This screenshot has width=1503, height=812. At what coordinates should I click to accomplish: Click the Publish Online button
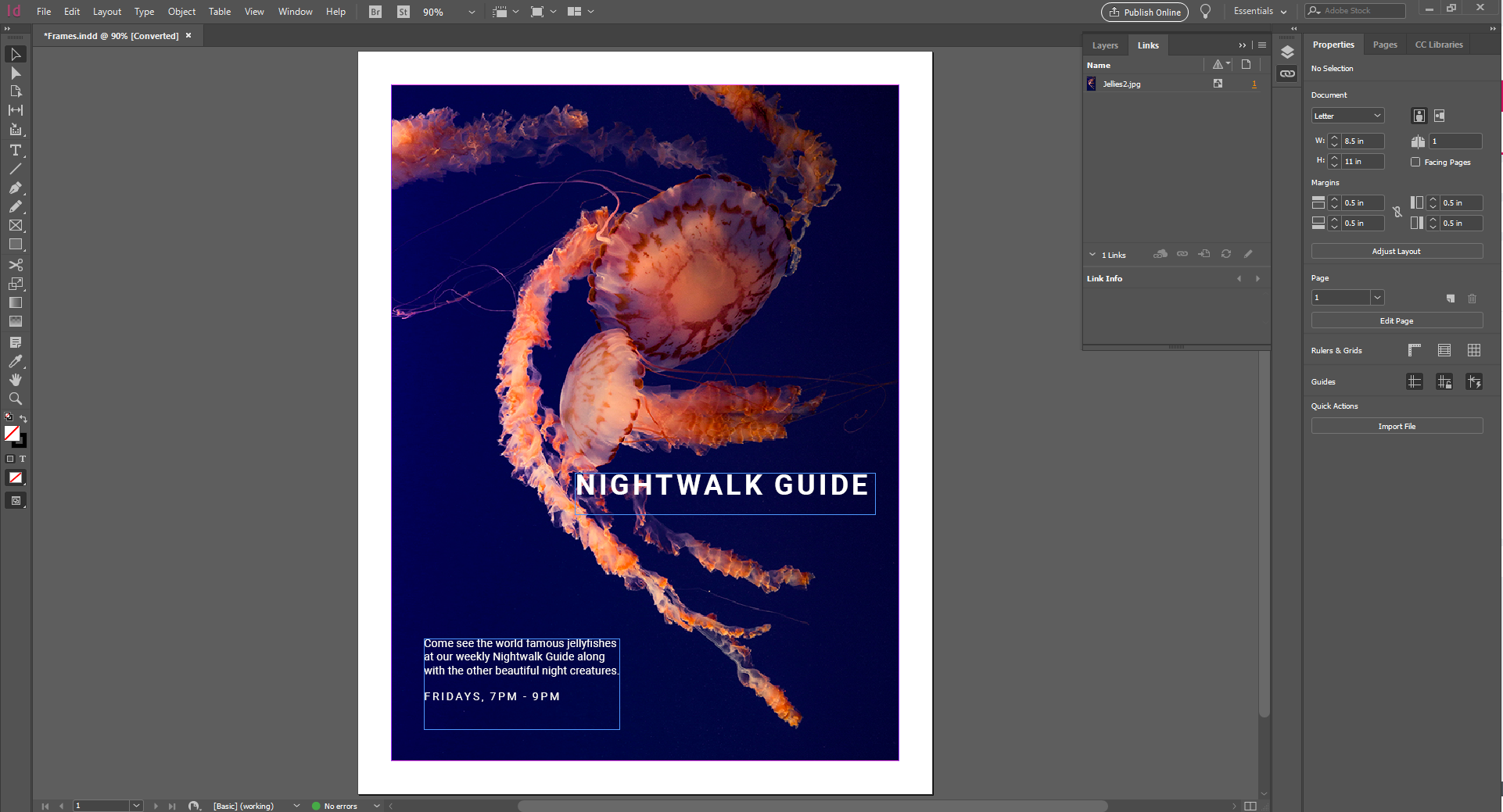1144,12
